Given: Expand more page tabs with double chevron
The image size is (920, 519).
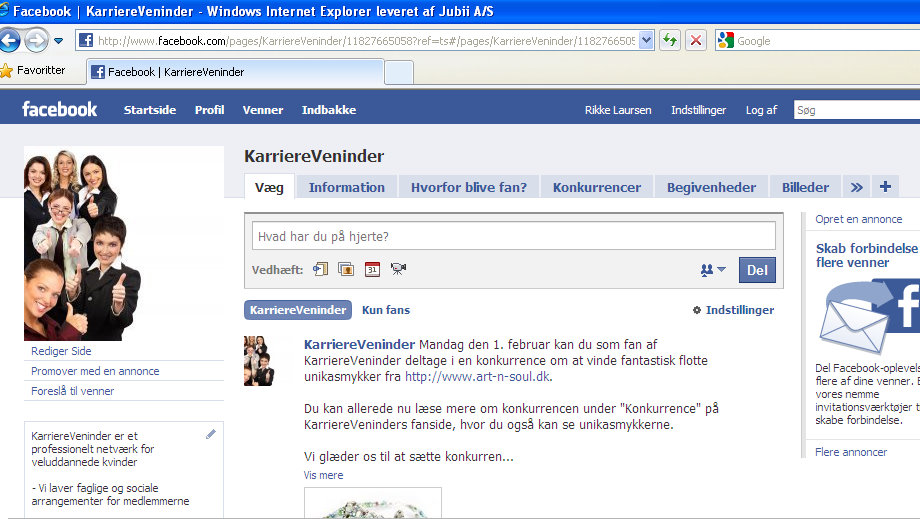Looking at the screenshot, I should [x=856, y=187].
